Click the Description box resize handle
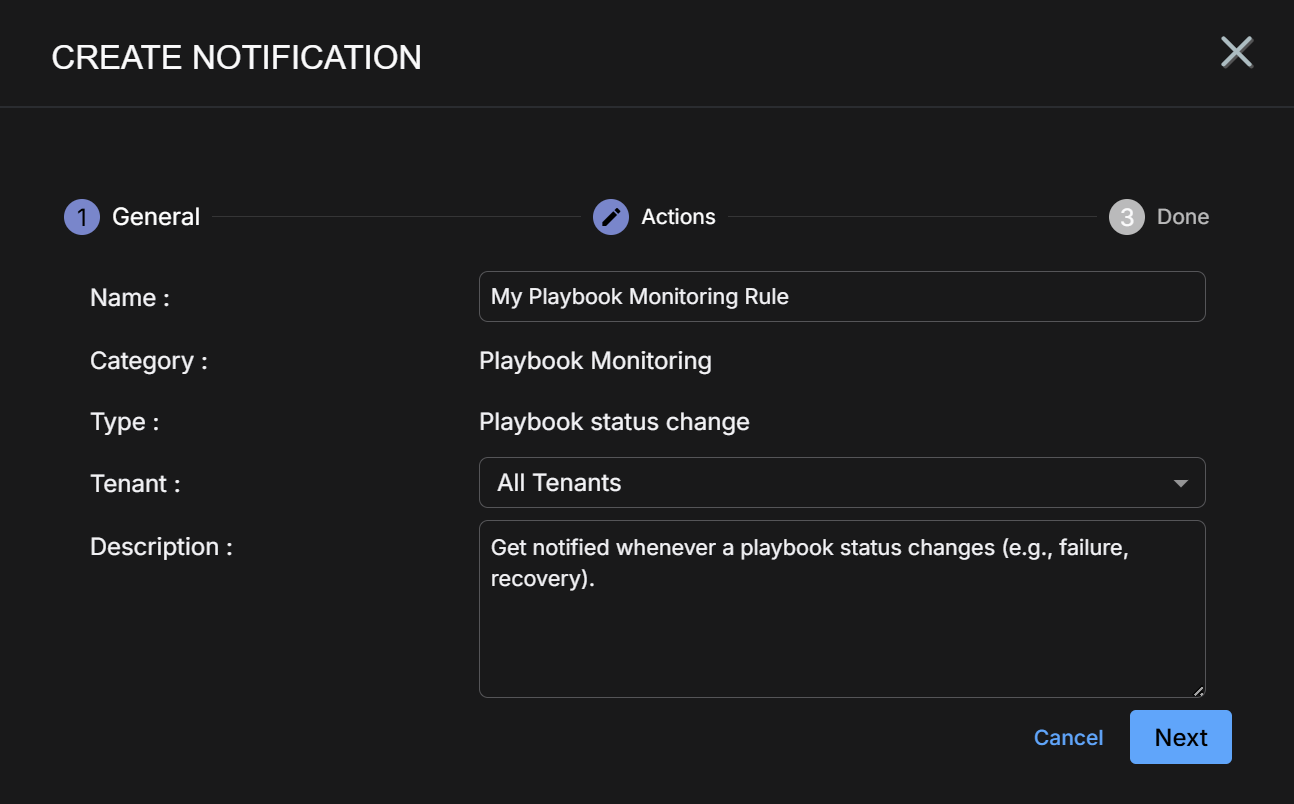This screenshot has height=804, width=1294. coord(1198,690)
